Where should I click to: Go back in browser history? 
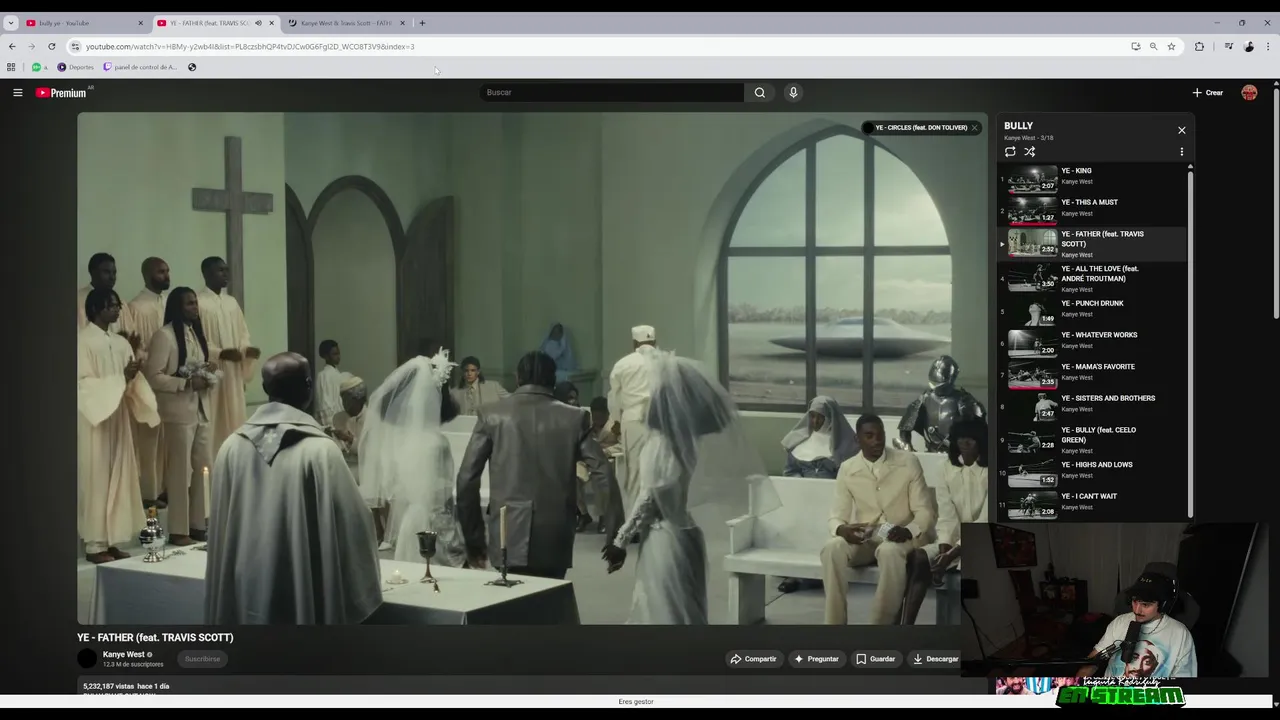(x=12, y=46)
